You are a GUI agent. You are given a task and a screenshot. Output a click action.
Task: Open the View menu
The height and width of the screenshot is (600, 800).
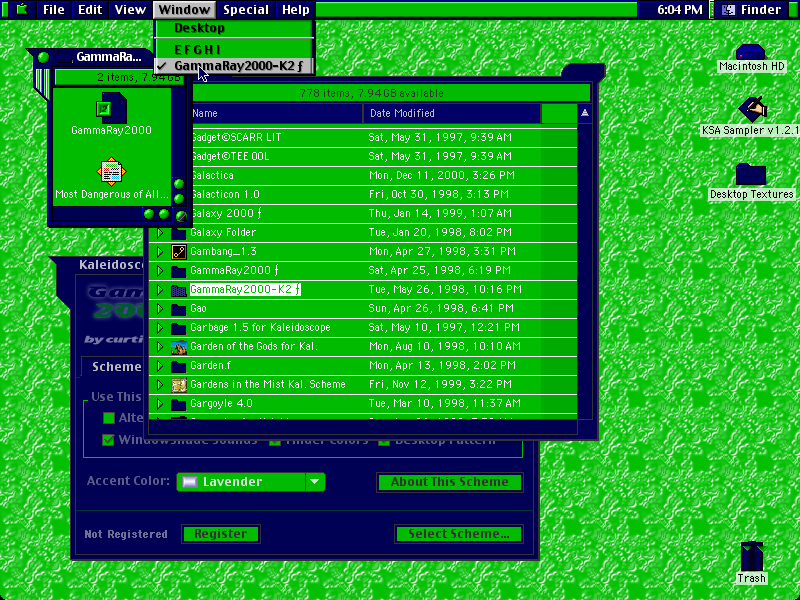130,10
